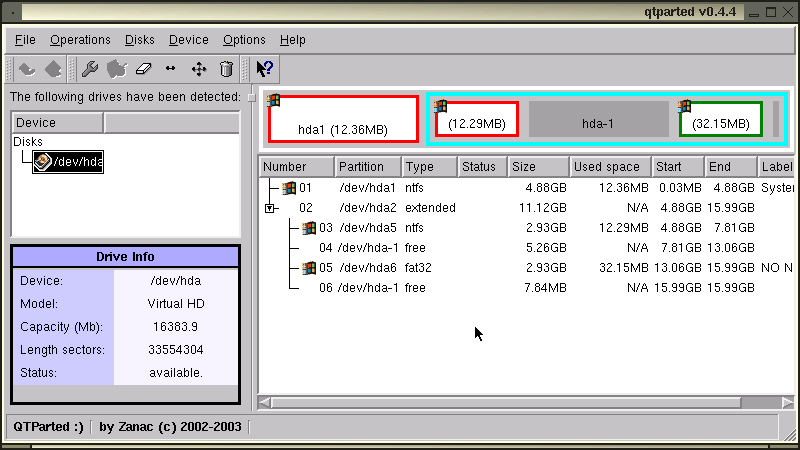Click the Delete trash can icon
Viewport: 800px width, 450px height.
pos(226,69)
